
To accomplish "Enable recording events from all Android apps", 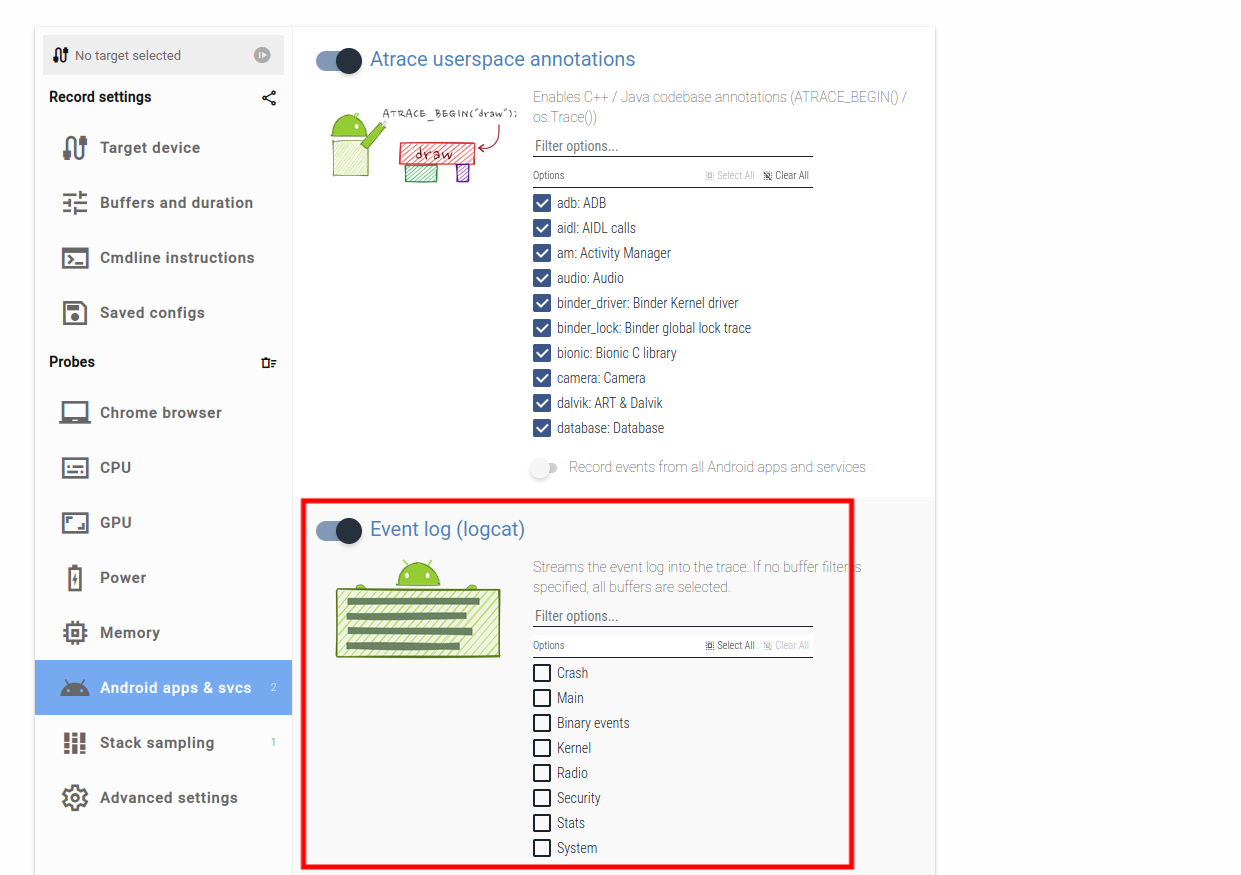I will pyautogui.click(x=543, y=468).
